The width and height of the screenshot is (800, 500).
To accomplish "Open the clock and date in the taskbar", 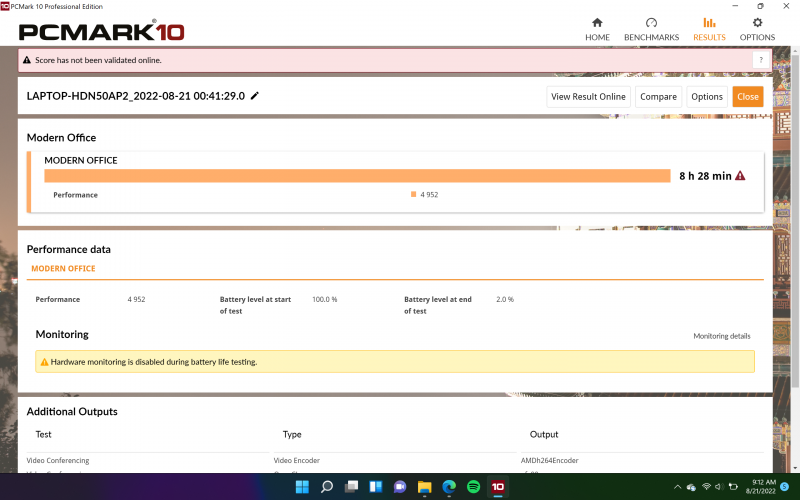I will point(761,487).
